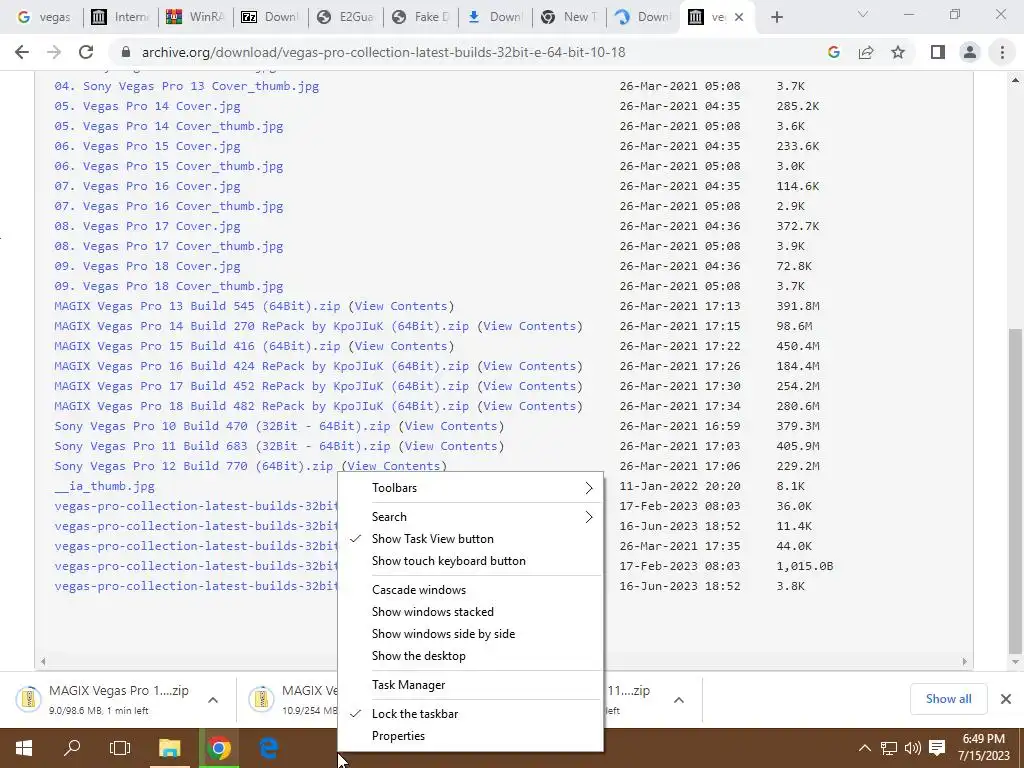Screen dimensions: 1024x768
Task: Toggle Show Task View button option
Action: coord(470,539)
